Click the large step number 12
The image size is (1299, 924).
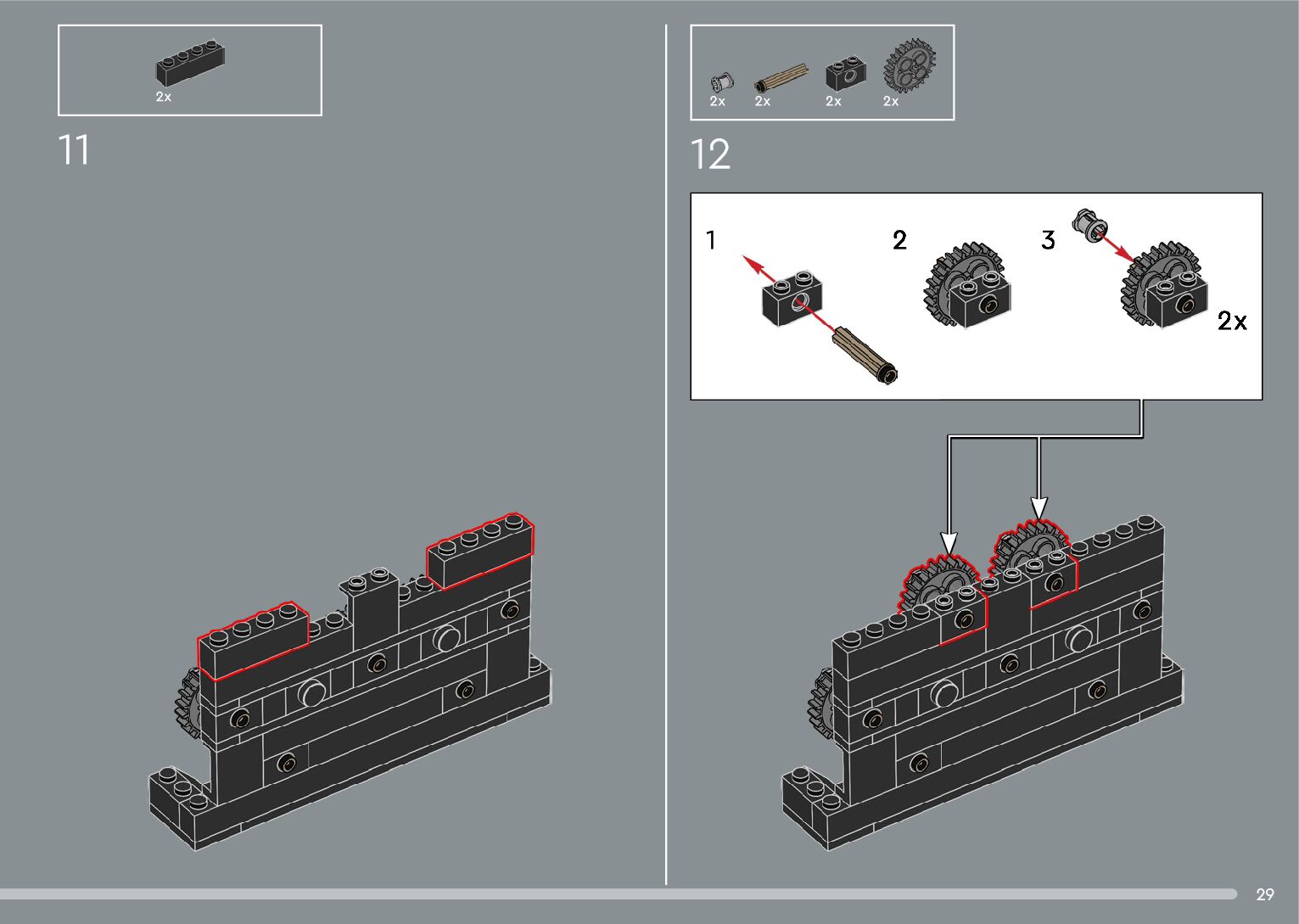point(710,155)
